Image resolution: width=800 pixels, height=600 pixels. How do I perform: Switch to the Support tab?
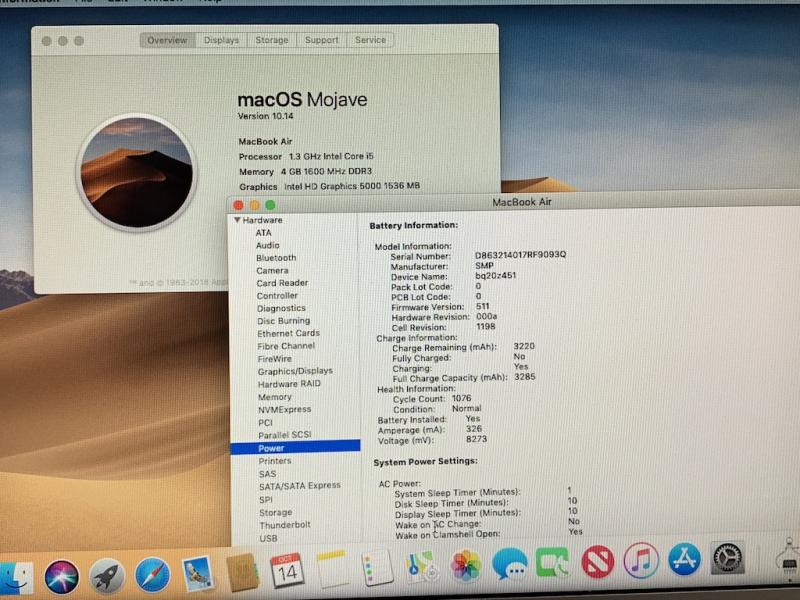[x=321, y=40]
